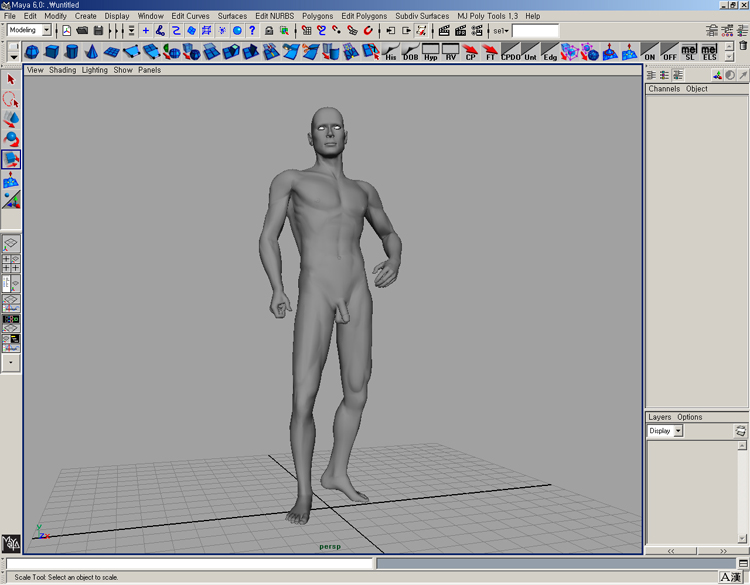Image resolution: width=750 pixels, height=585 pixels.
Task: Open the Edit Polygons menu
Action: (363, 16)
